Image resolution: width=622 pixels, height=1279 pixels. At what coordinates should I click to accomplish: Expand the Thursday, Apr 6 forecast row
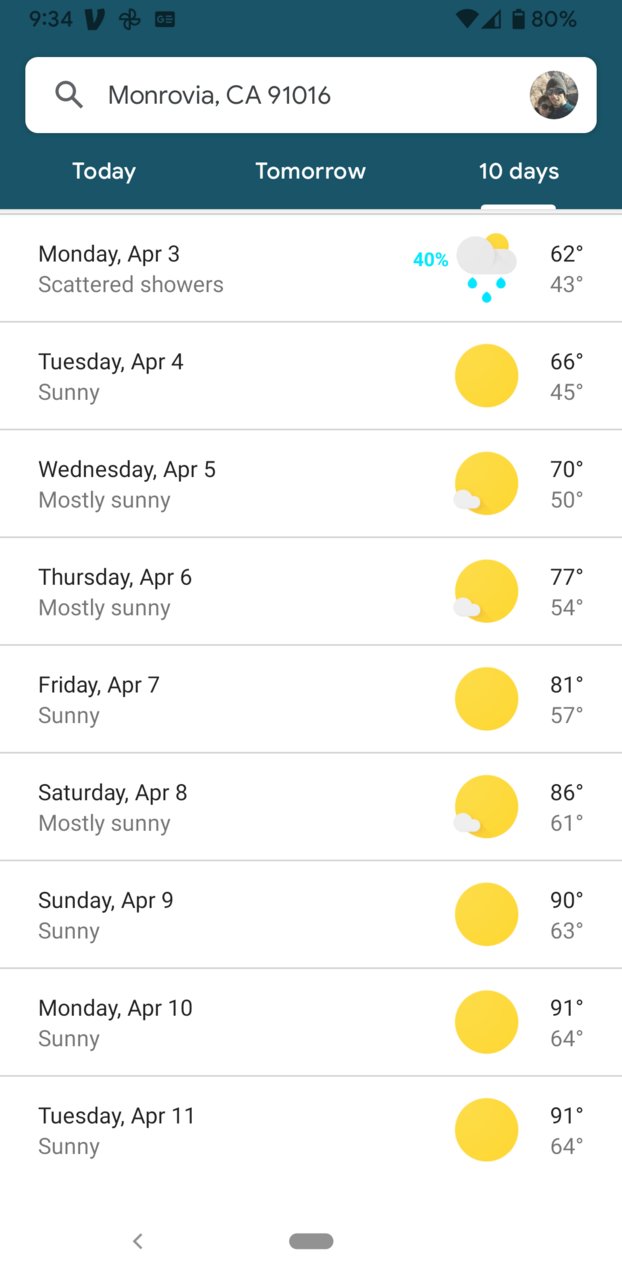pyautogui.click(x=311, y=592)
